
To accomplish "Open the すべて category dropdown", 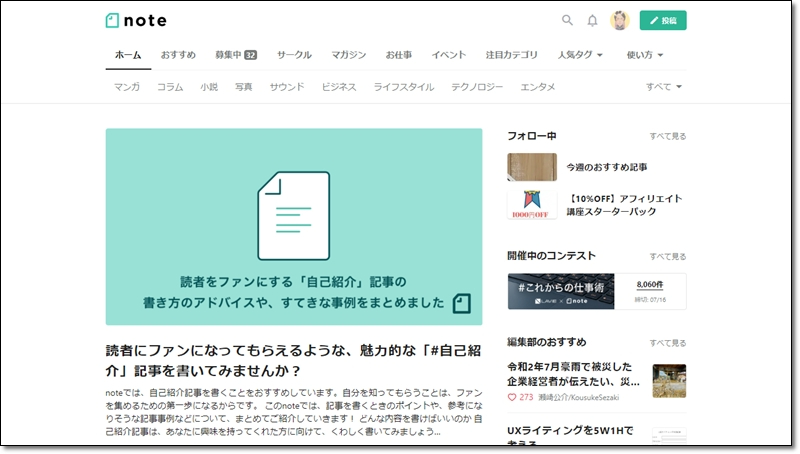I will coord(664,87).
